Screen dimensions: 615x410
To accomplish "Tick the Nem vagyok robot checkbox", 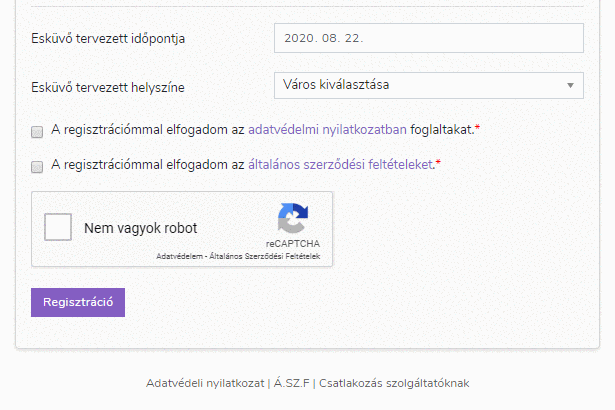I will point(58,227).
